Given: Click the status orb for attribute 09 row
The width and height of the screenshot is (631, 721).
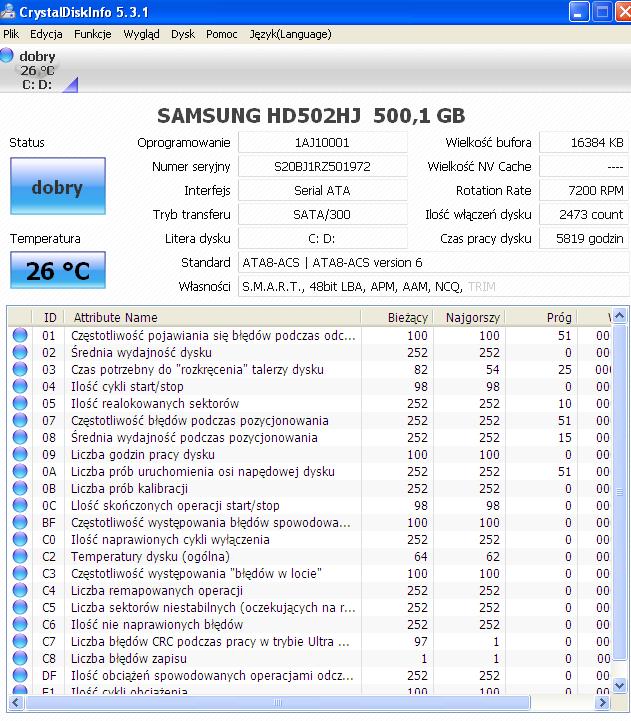Looking at the screenshot, I should coord(20,455).
